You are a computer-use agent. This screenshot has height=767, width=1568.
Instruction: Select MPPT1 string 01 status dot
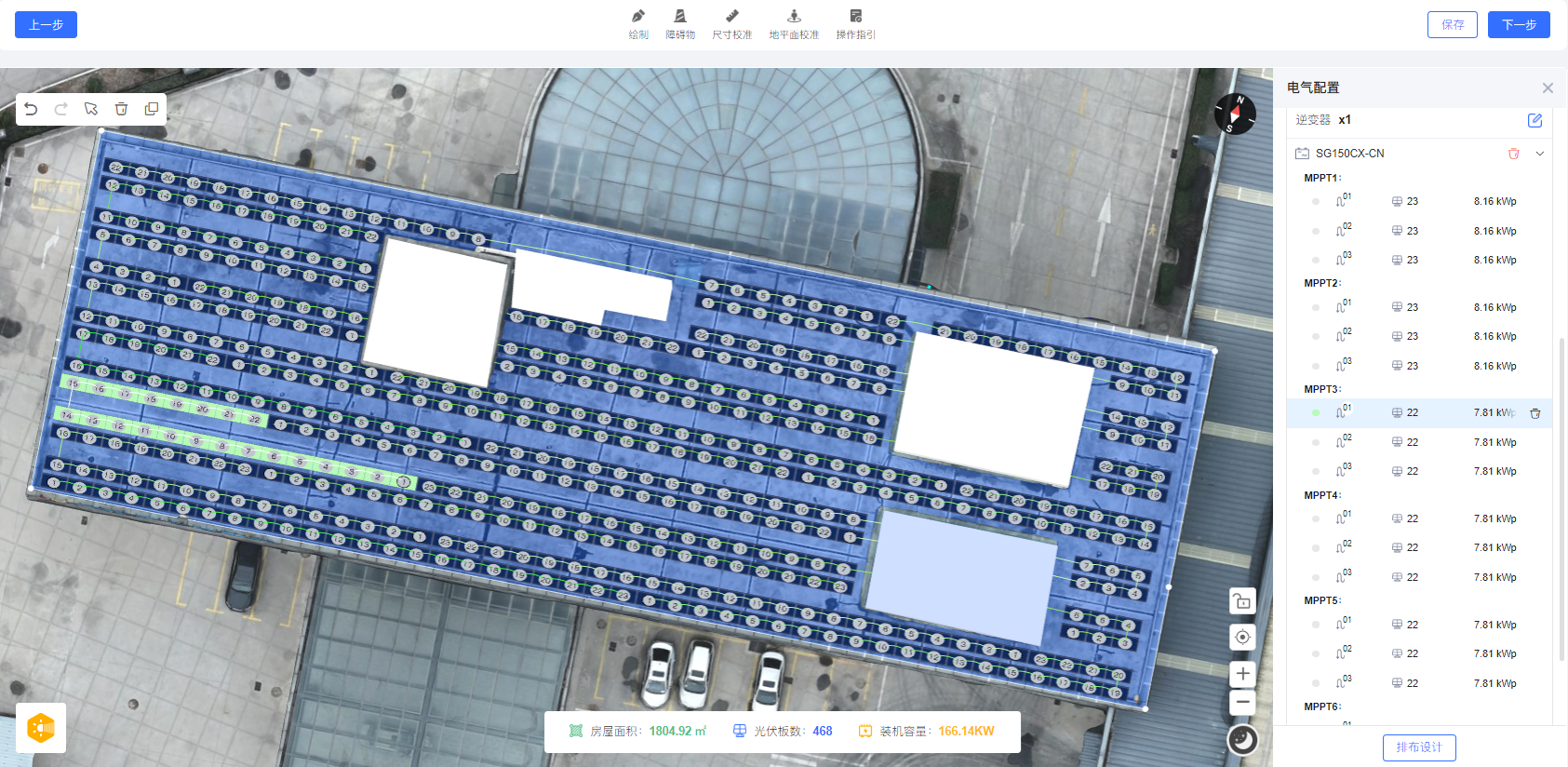[1315, 201]
